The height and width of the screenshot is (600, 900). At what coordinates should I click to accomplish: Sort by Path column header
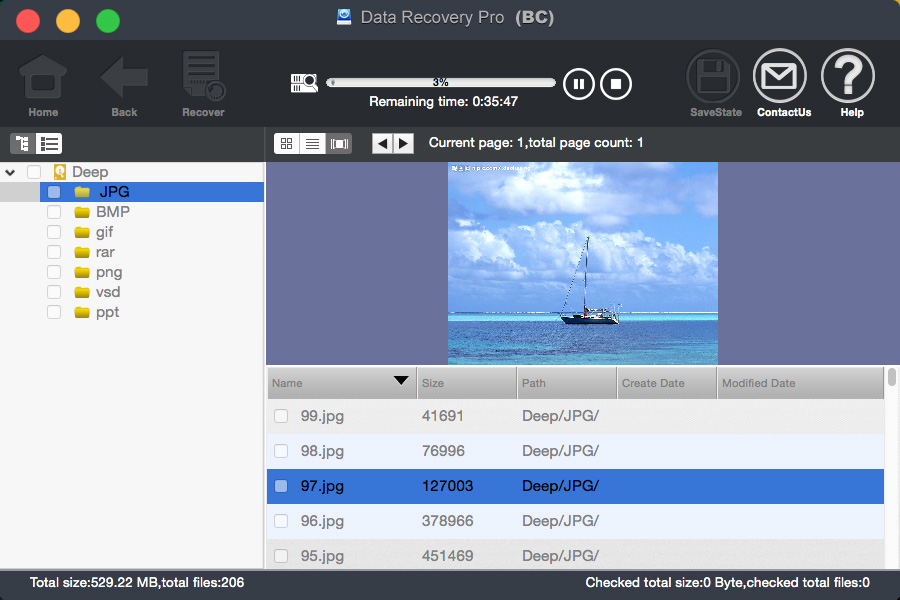[x=567, y=383]
